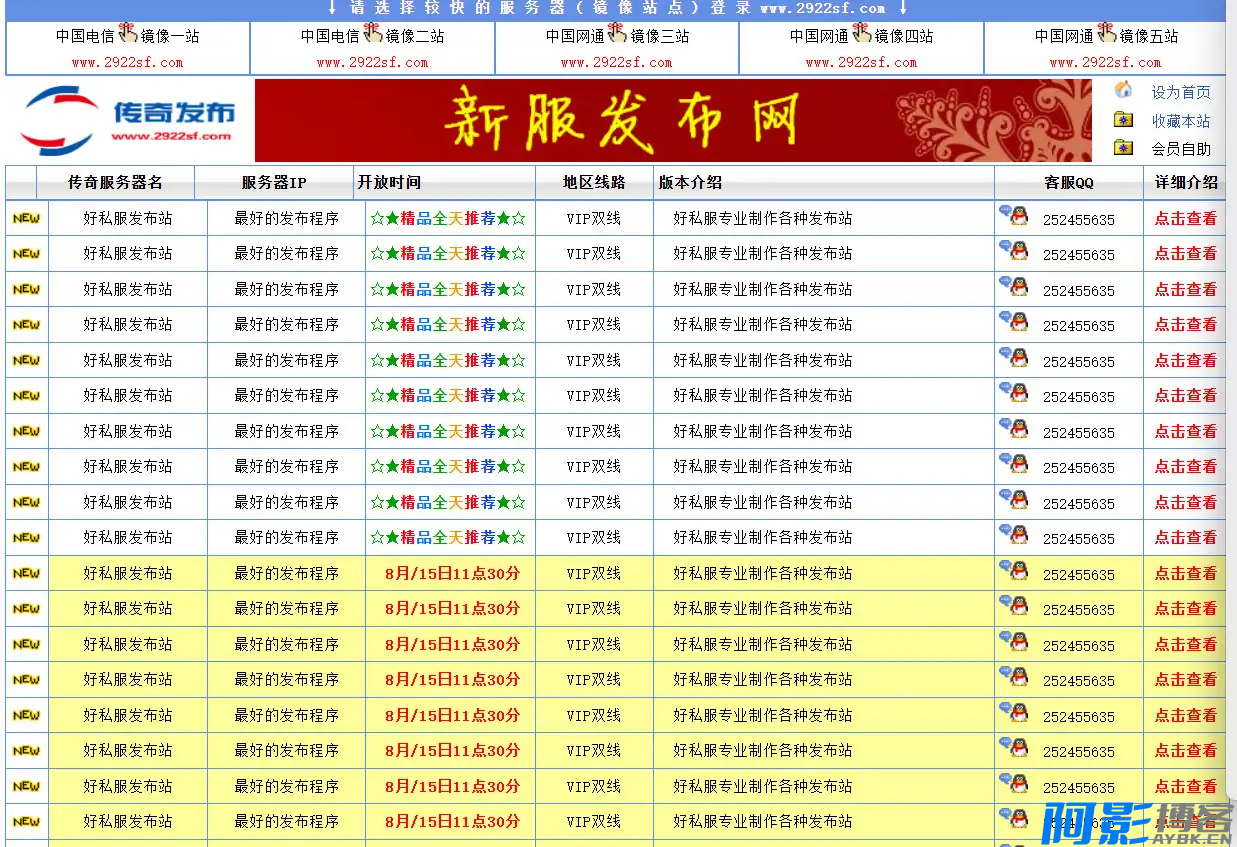Open the 中国电信 镜像二站 mirror link
Screen dimensions: 1237x847
(373, 36)
